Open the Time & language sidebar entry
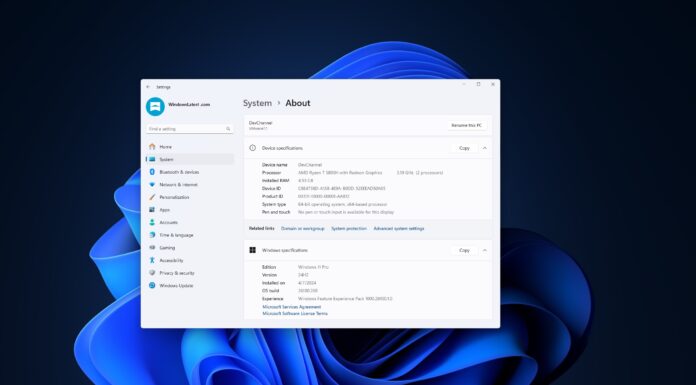696x385 pixels. (190, 235)
